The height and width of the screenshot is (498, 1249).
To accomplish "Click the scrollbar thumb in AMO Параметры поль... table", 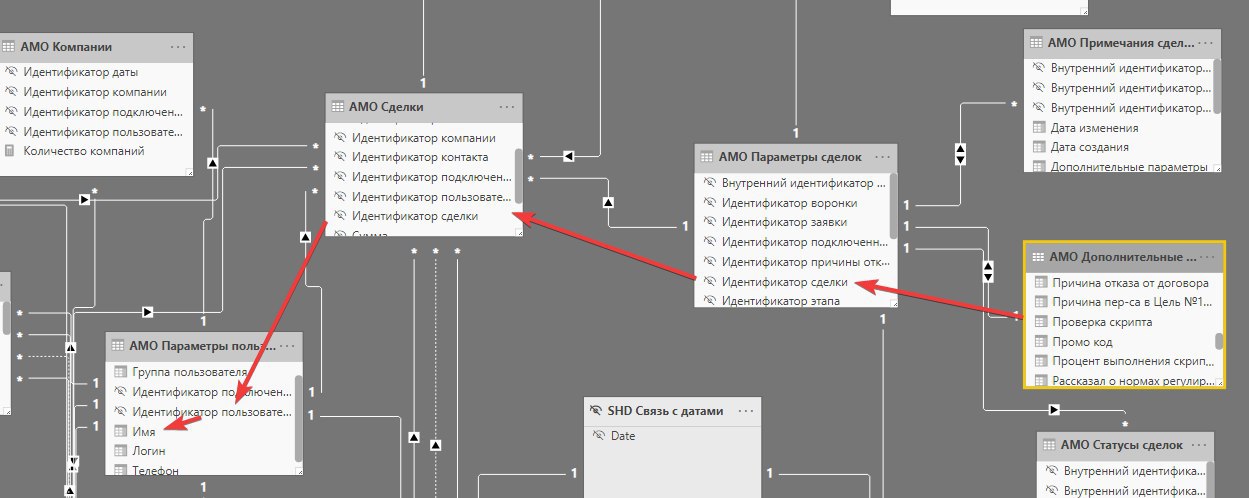I will (x=299, y=419).
